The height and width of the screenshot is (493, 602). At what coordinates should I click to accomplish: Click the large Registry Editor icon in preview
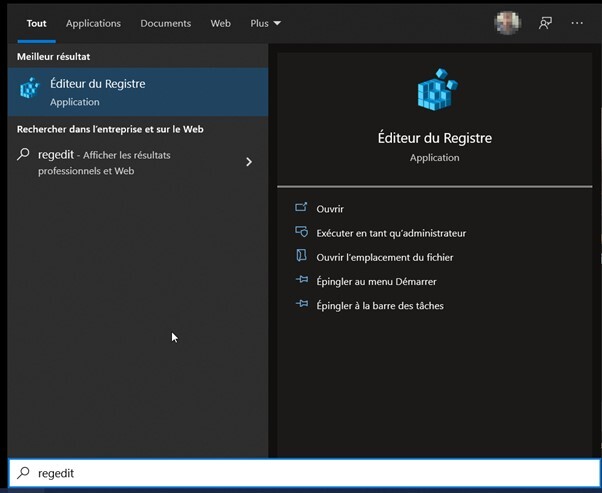(x=437, y=89)
